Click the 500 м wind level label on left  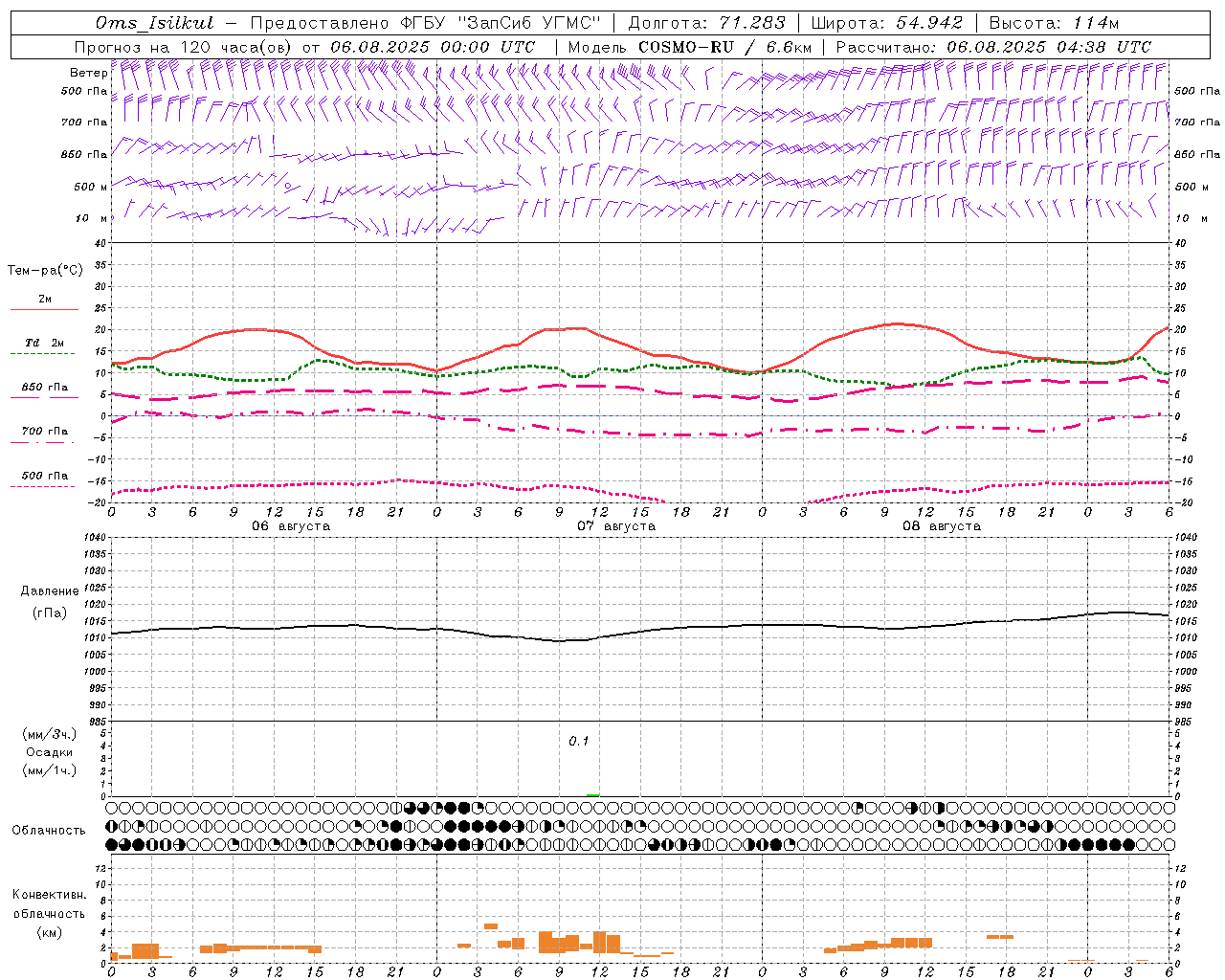90,187
